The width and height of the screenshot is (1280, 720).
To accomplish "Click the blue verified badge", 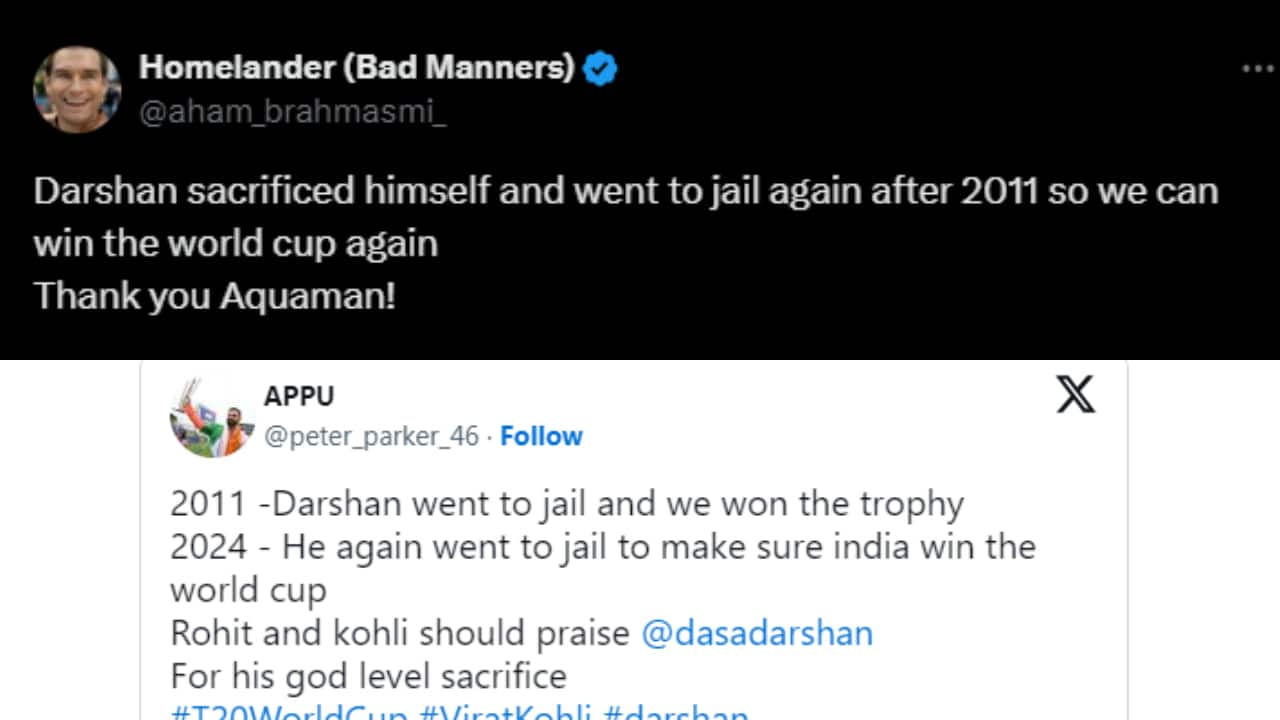I will click(x=600, y=69).
